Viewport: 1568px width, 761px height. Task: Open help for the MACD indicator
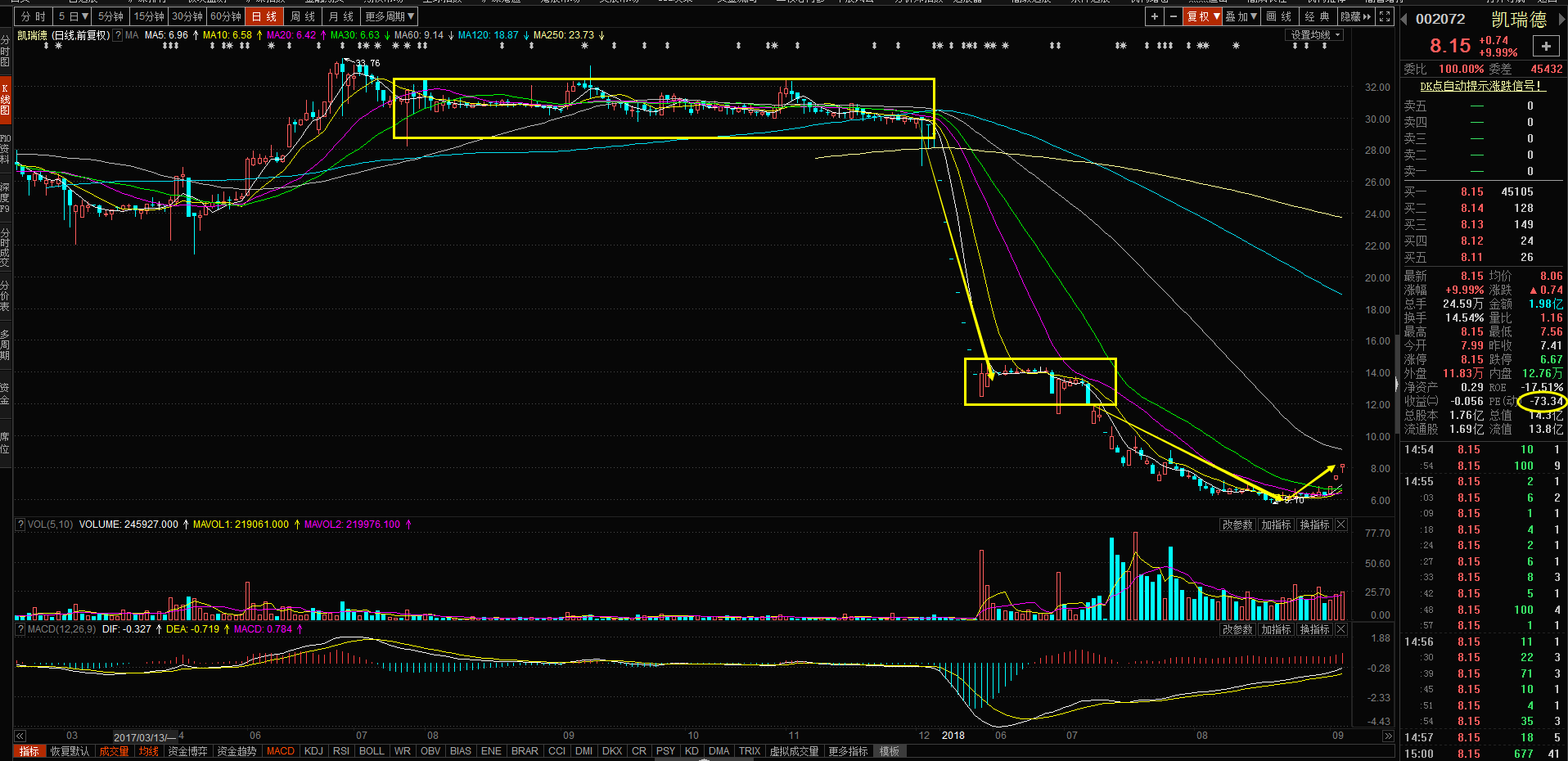tap(20, 629)
